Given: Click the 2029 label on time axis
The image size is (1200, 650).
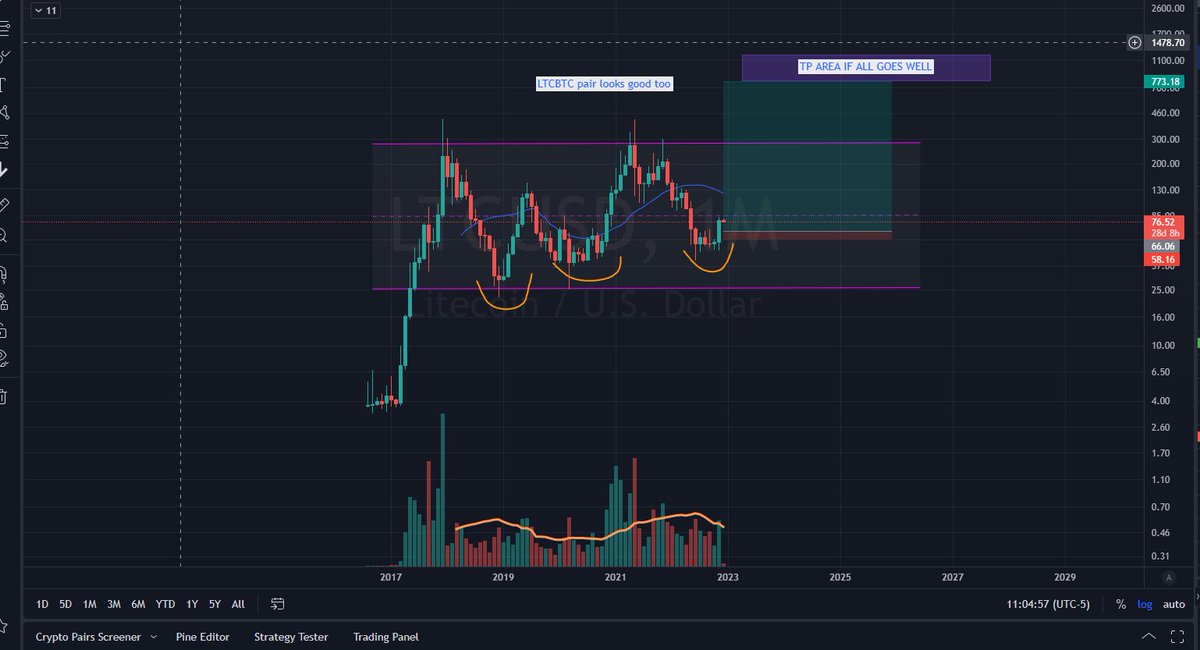Looking at the screenshot, I should [1065, 577].
